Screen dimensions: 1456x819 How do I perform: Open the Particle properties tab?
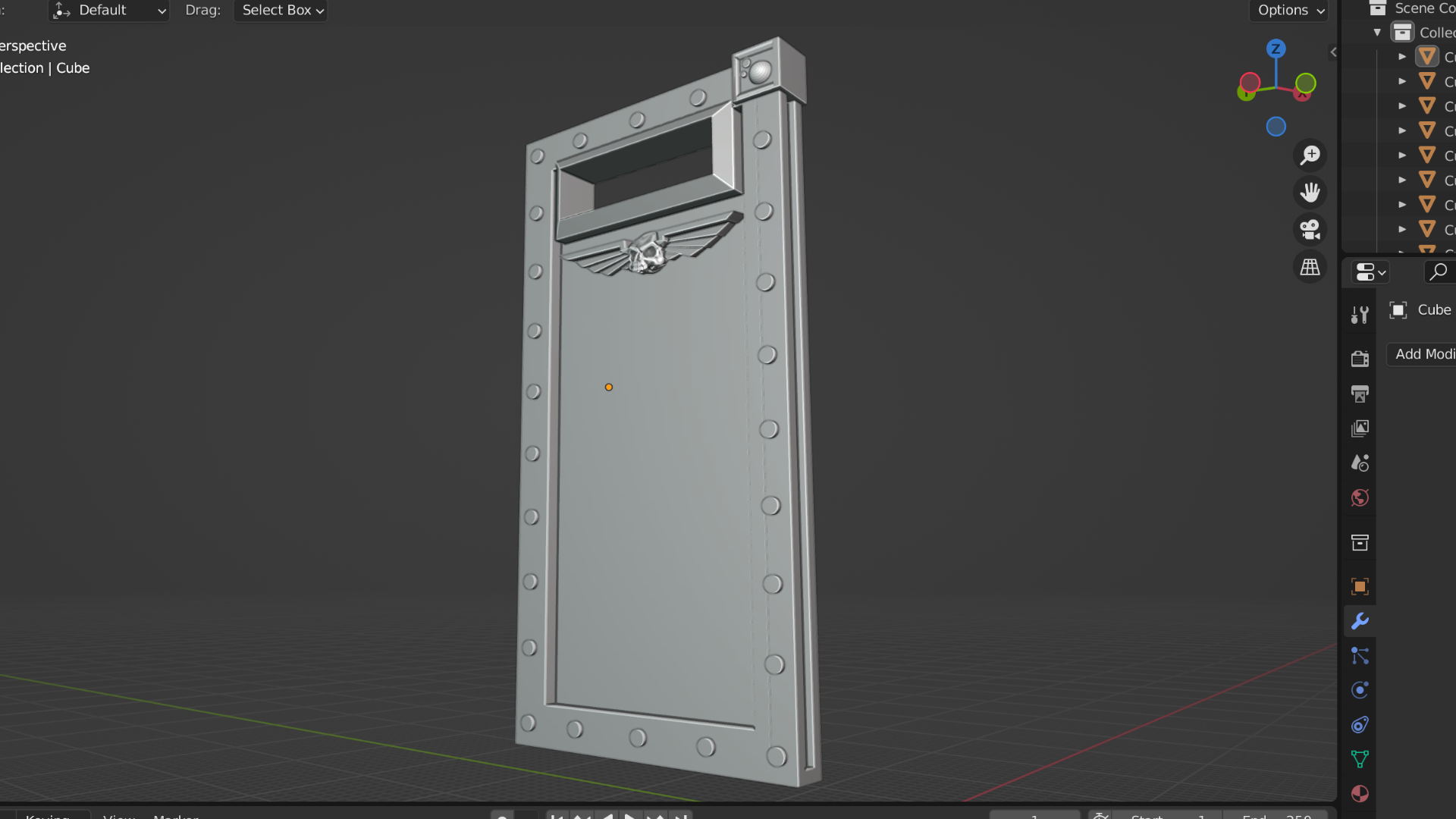[x=1360, y=656]
